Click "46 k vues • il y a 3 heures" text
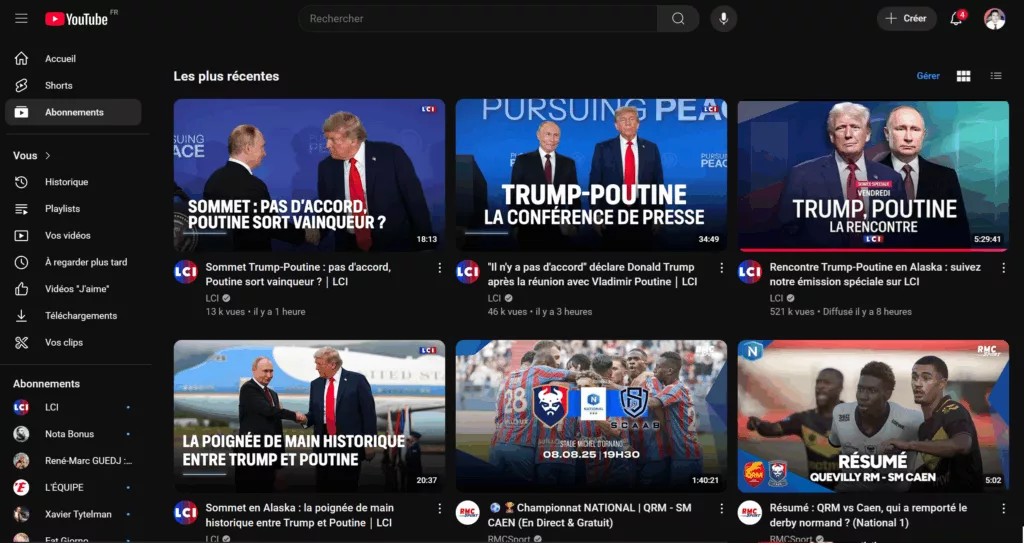 click(x=539, y=312)
